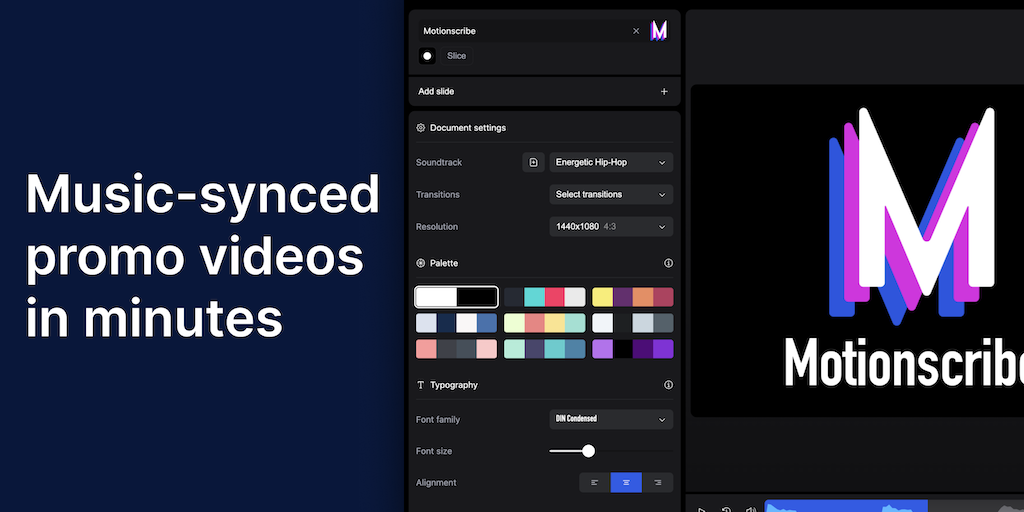Click the Typography info icon
Screen dimensions: 1024x512
coord(668,385)
